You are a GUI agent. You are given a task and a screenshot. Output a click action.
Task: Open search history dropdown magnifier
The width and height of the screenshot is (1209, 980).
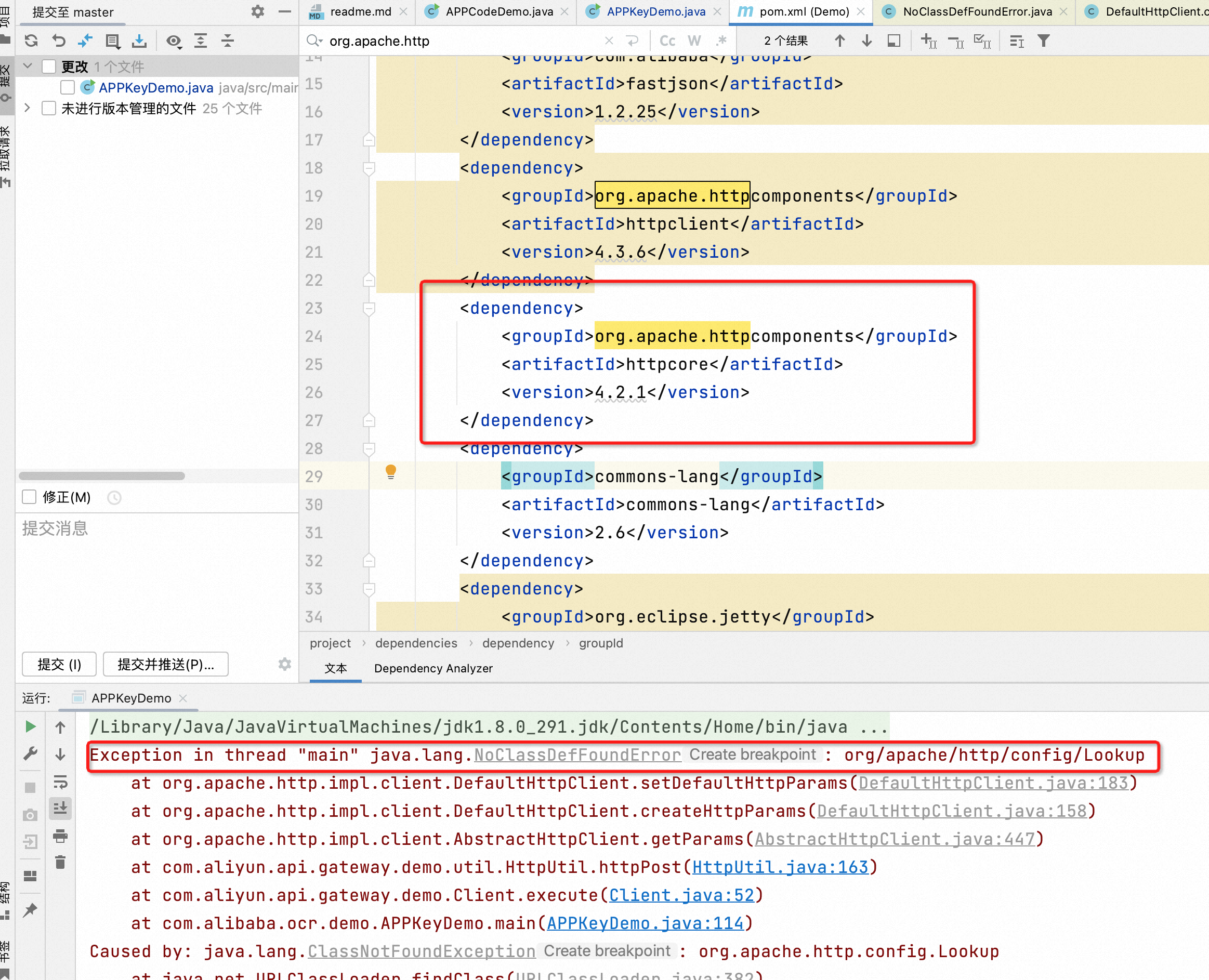(314, 41)
